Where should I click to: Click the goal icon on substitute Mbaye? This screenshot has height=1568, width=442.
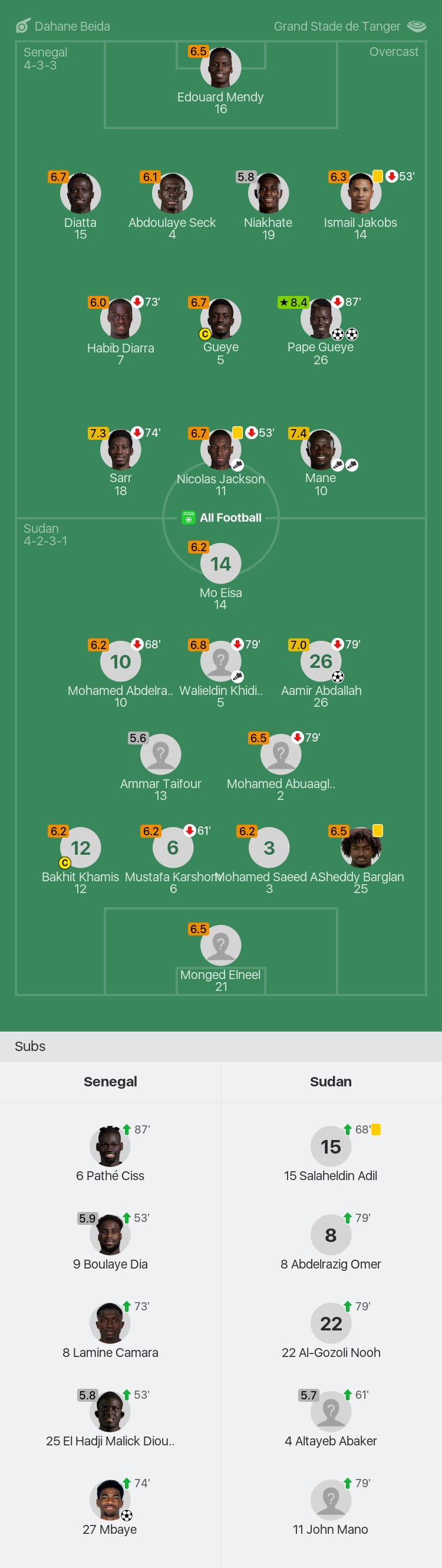[127, 1515]
